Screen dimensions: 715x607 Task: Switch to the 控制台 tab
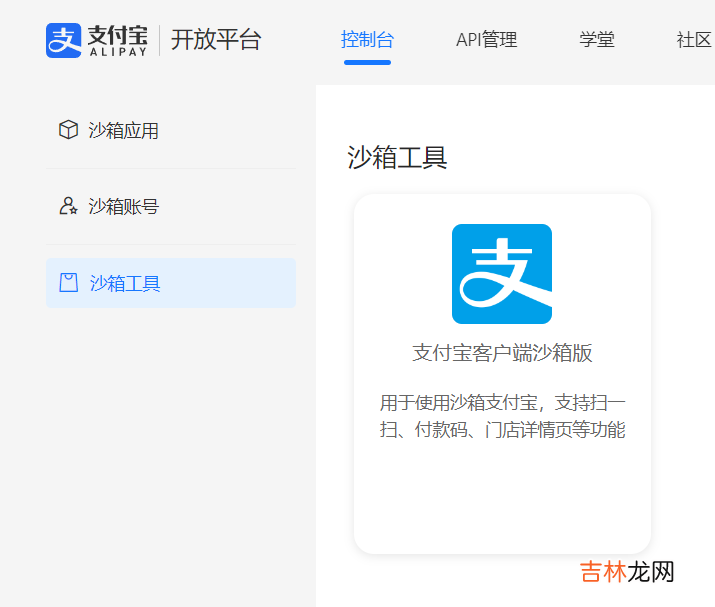coord(367,40)
